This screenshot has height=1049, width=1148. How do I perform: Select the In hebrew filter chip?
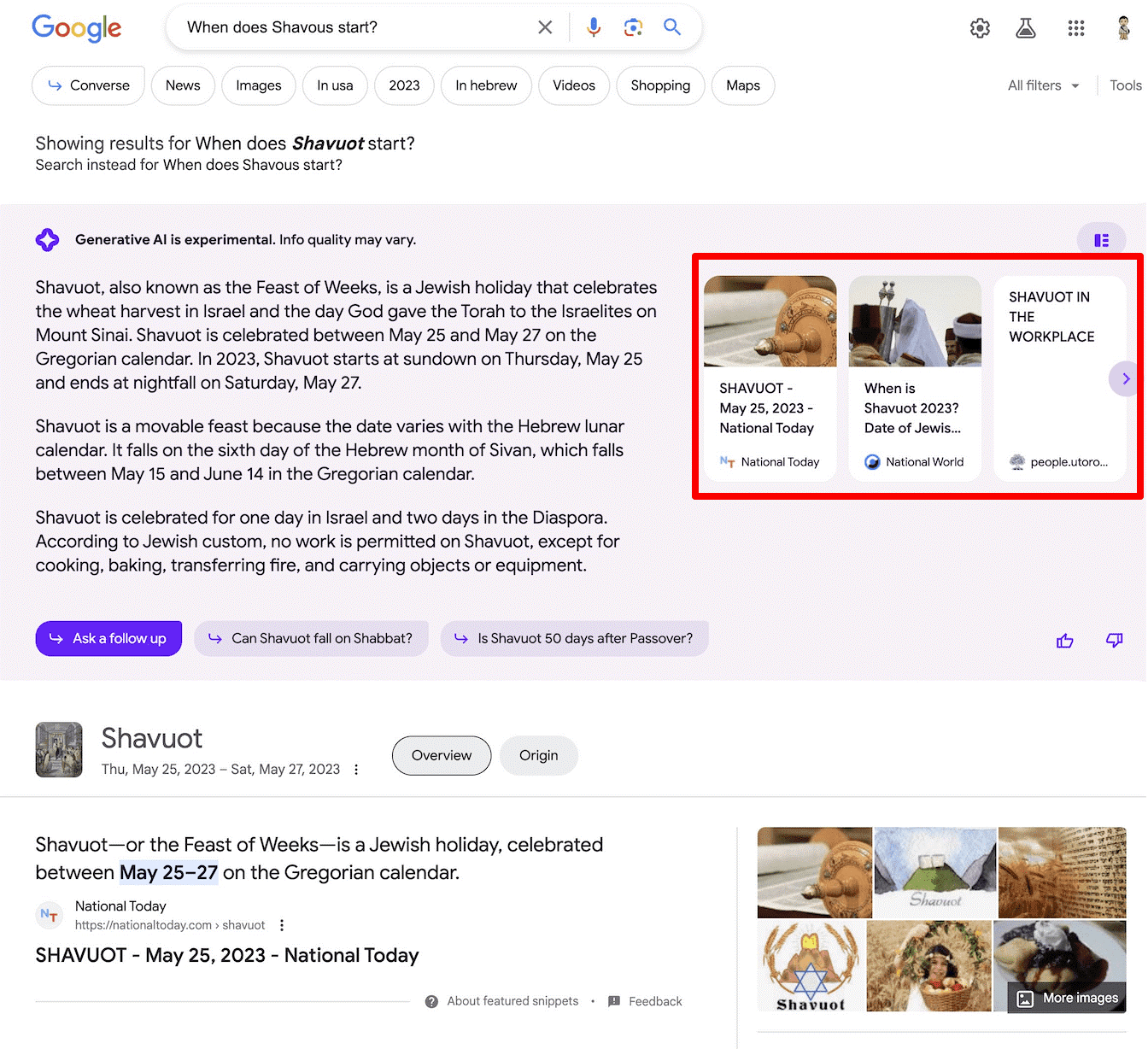point(486,85)
